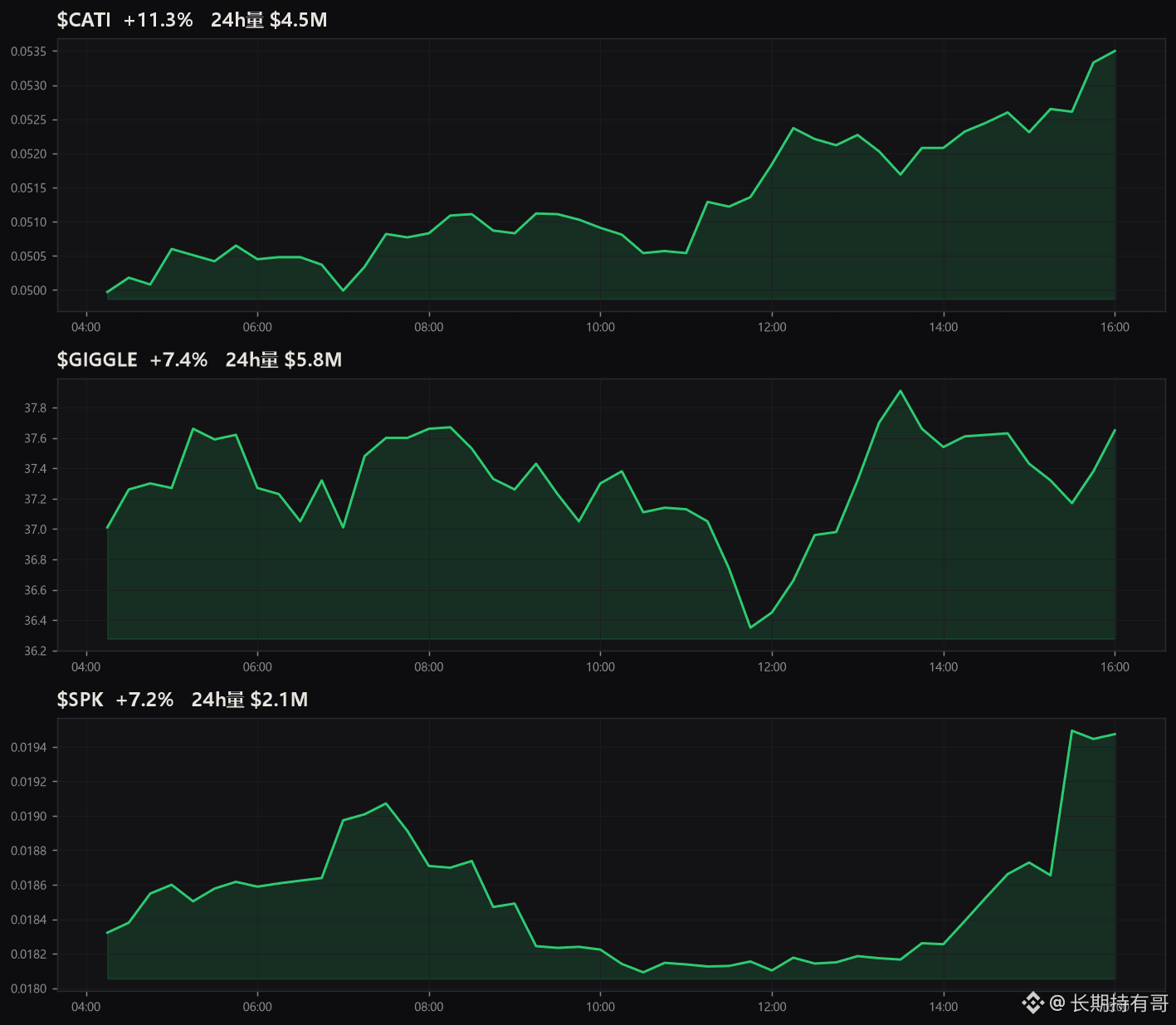Click the 06:00 label under the $GIGGLE chart

(257, 666)
